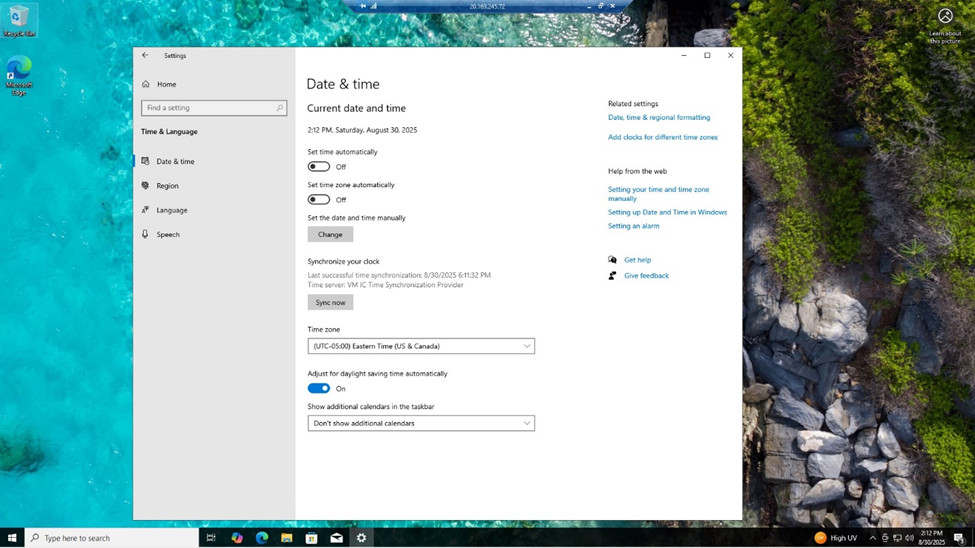
Task: Click the back arrow in the Settings window
Action: point(145,56)
